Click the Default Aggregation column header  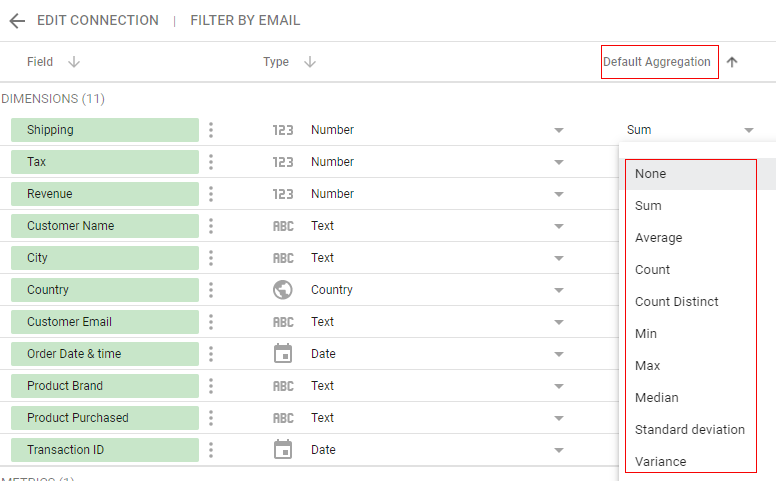click(x=657, y=62)
